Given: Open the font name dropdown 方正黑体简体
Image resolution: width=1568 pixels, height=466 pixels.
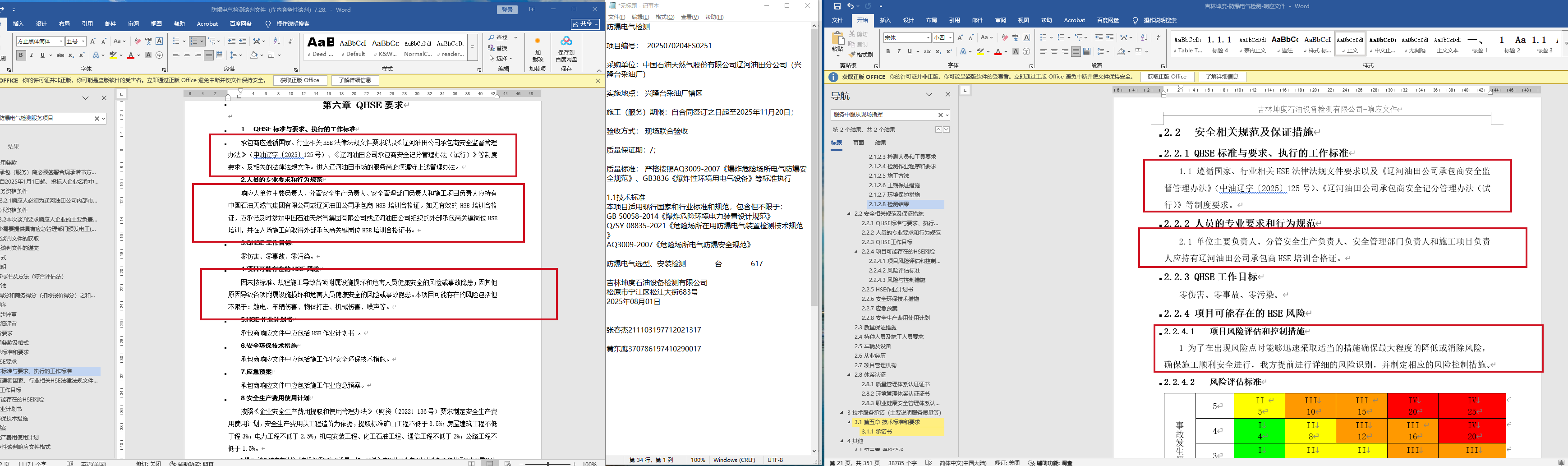Looking at the screenshot, I should point(61,42).
